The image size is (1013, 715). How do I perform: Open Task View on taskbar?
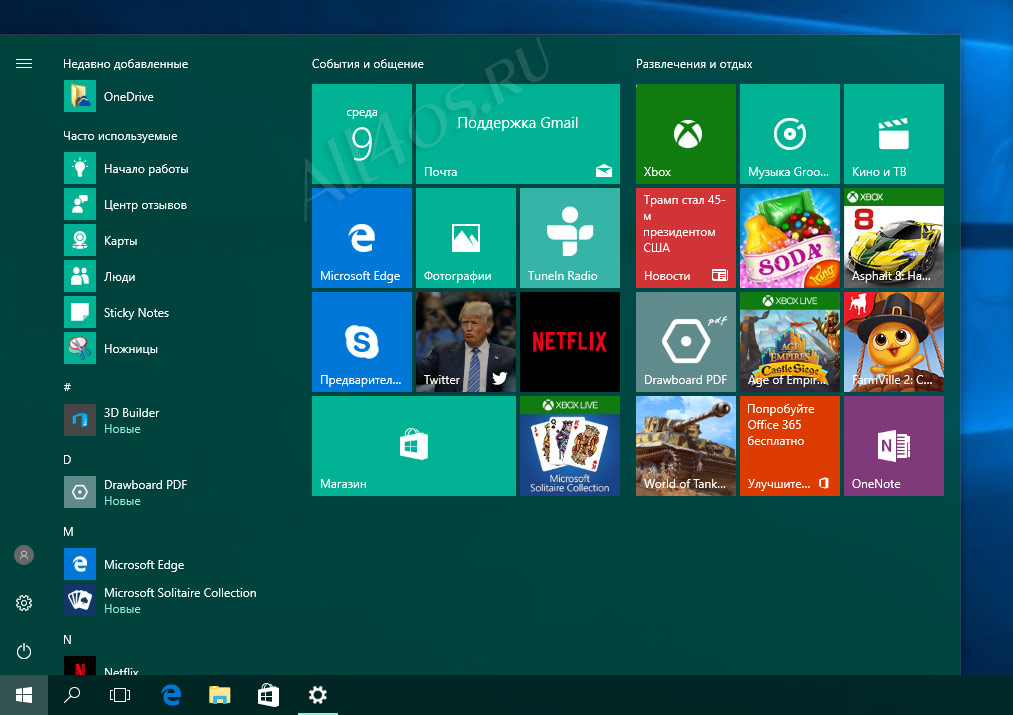(x=120, y=695)
